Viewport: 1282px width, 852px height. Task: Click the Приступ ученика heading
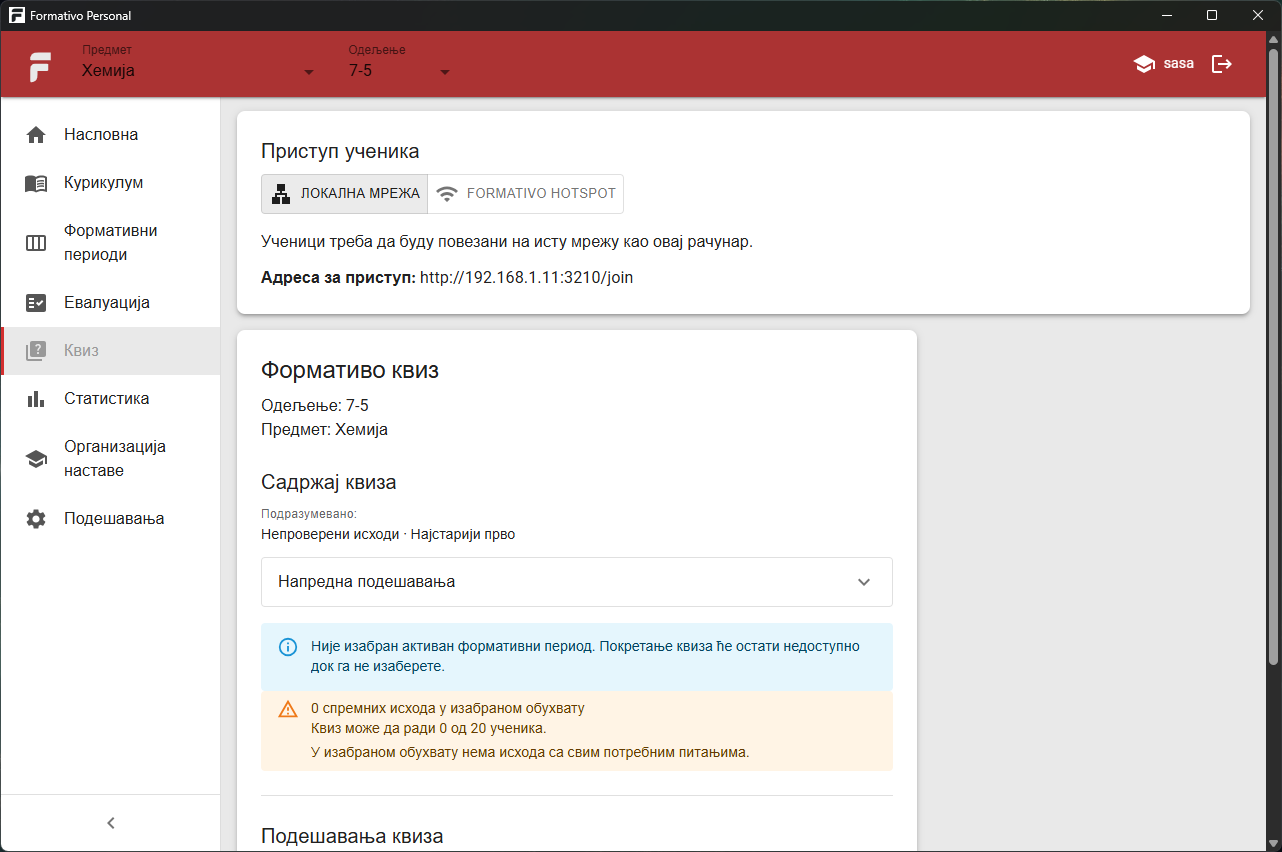point(340,151)
